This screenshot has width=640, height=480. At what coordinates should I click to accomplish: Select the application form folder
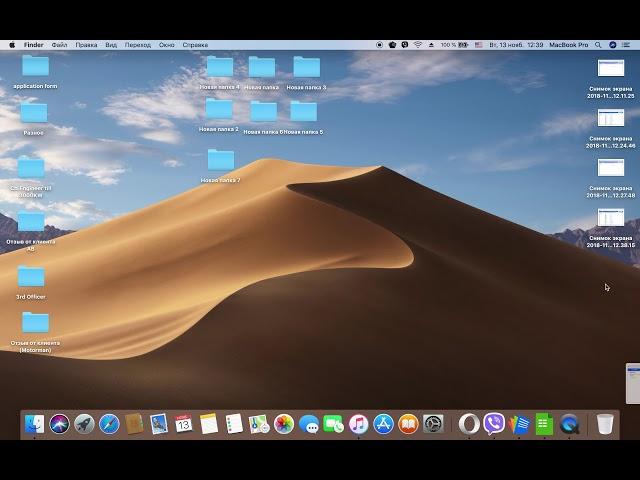pyautogui.click(x=36, y=66)
